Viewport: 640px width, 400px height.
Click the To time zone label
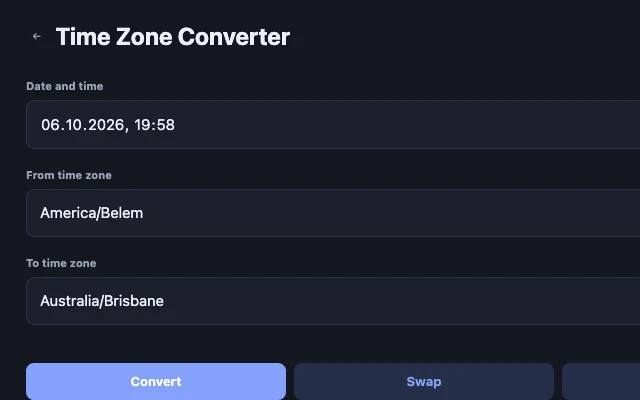(61, 263)
